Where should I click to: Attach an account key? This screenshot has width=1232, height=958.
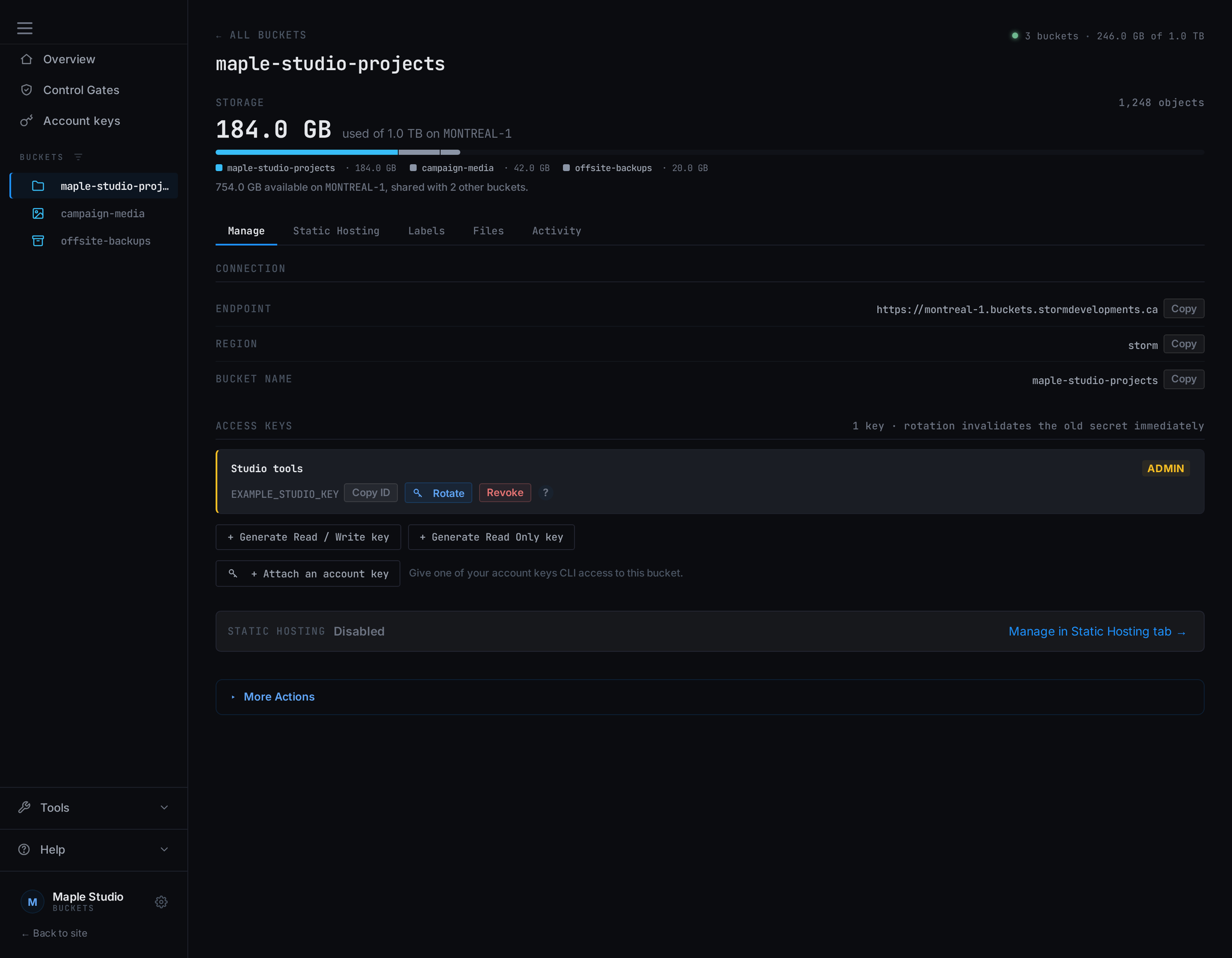pos(308,574)
